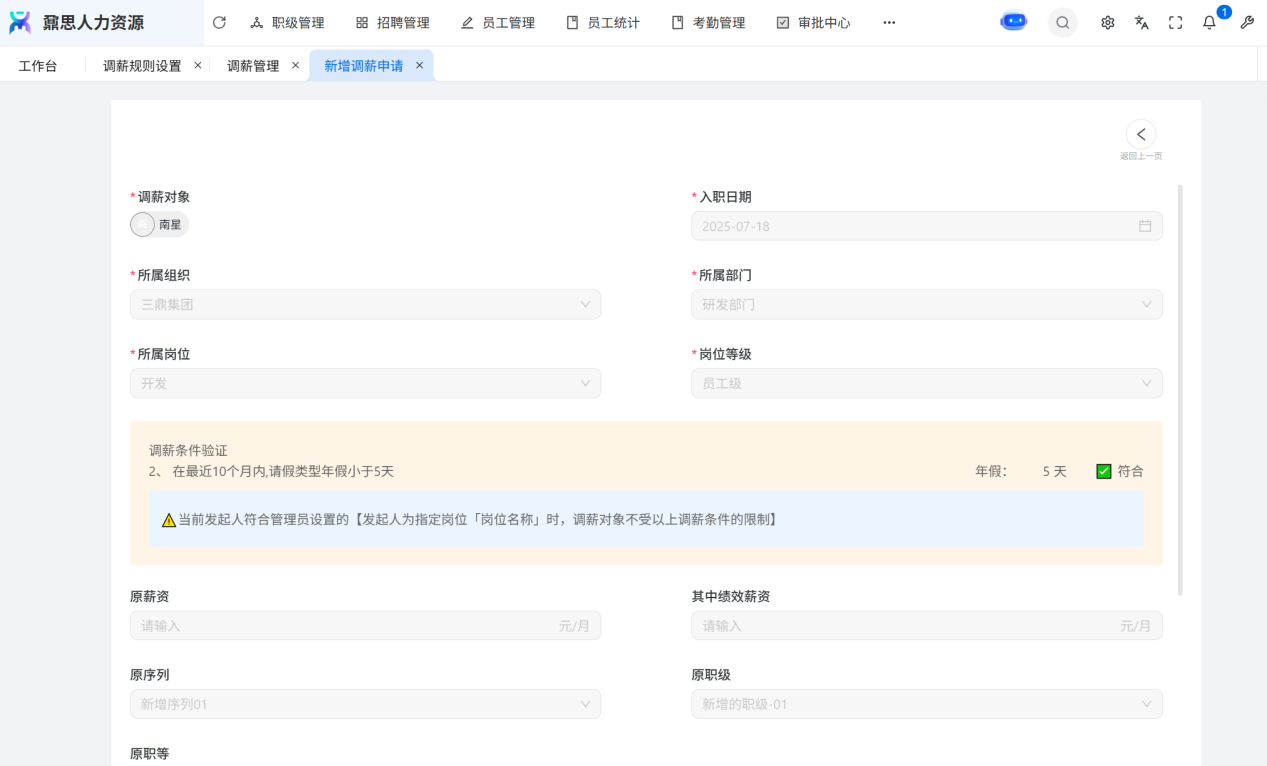1267x766 pixels.
Task: Switch to the 调薪规则设置 tab
Action: [x=142, y=66]
